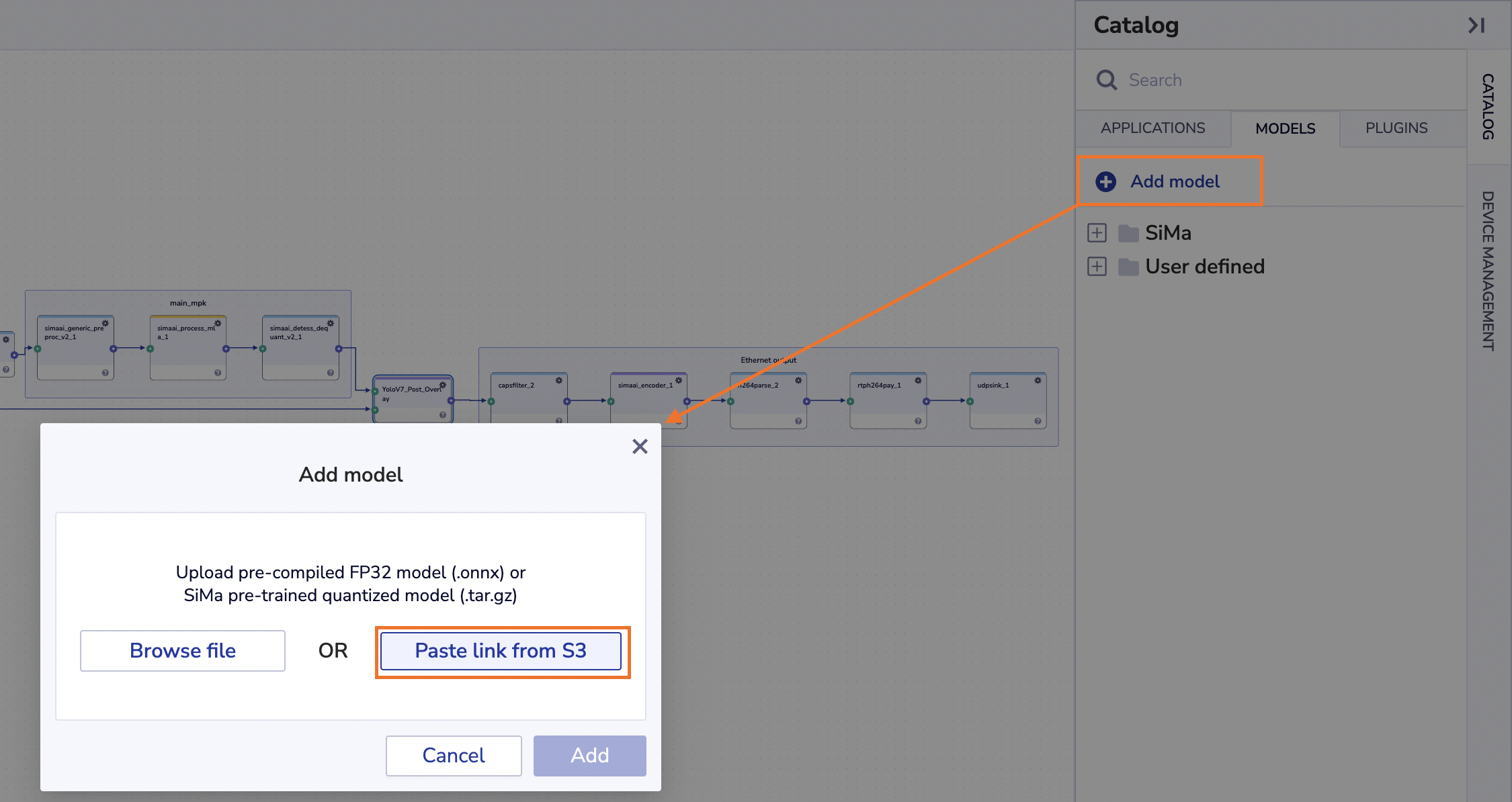Image resolution: width=1512 pixels, height=802 pixels.
Task: Open gear settings on capsfilter_2 node
Action: [558, 380]
